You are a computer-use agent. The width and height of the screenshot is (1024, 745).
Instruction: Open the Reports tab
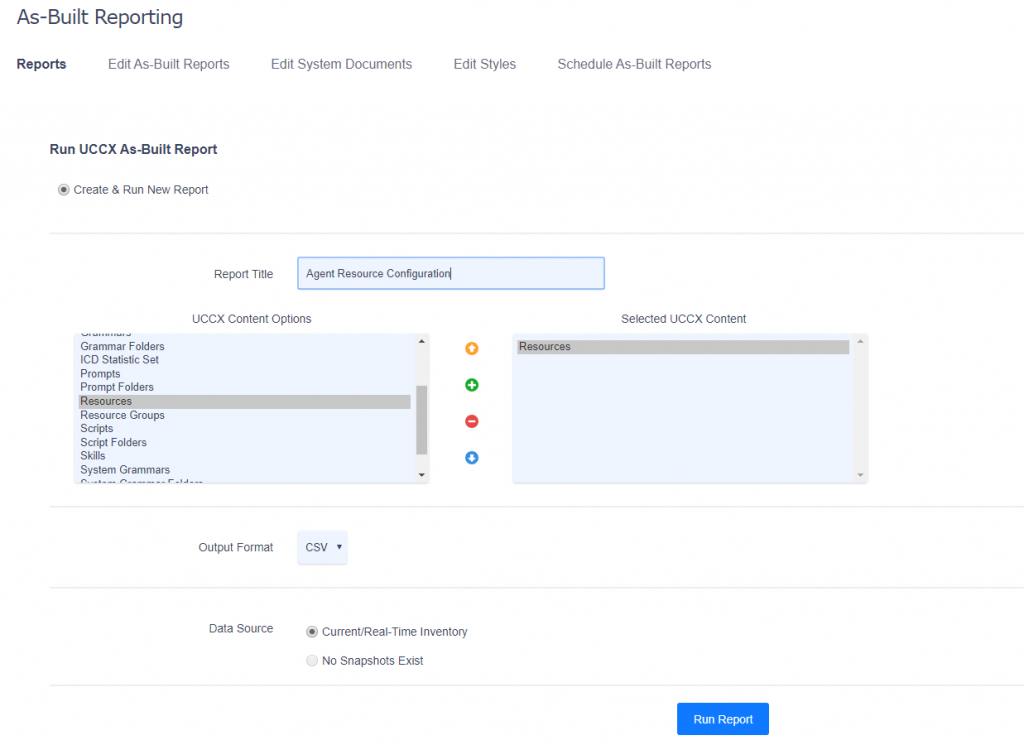point(41,64)
